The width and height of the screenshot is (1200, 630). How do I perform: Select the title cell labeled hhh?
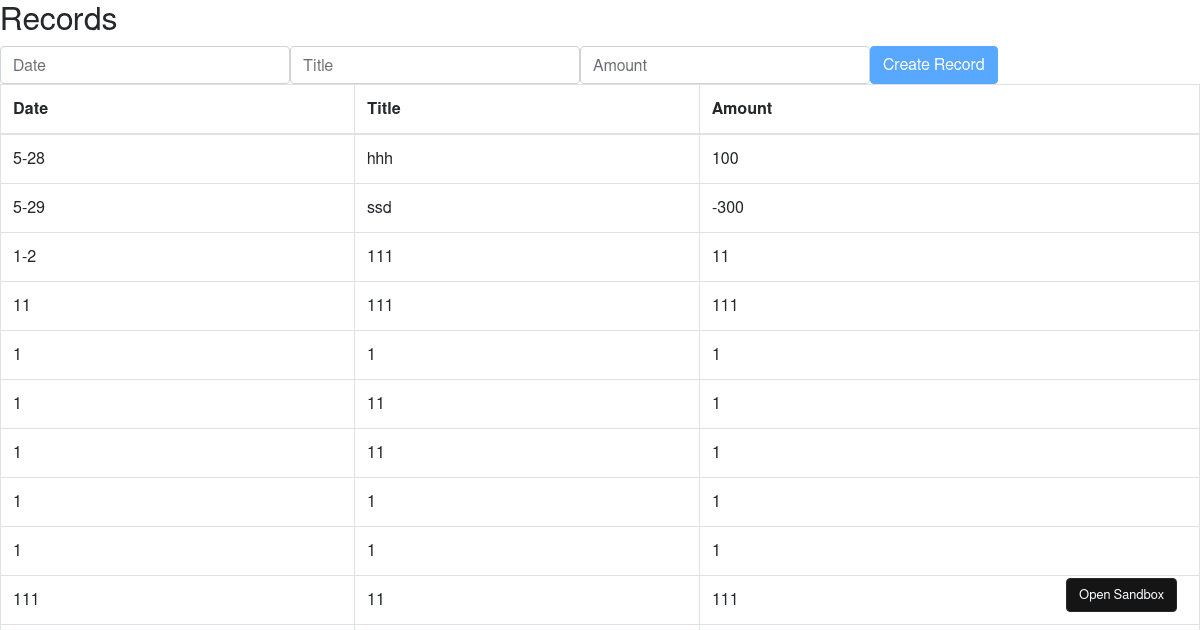click(x=381, y=159)
